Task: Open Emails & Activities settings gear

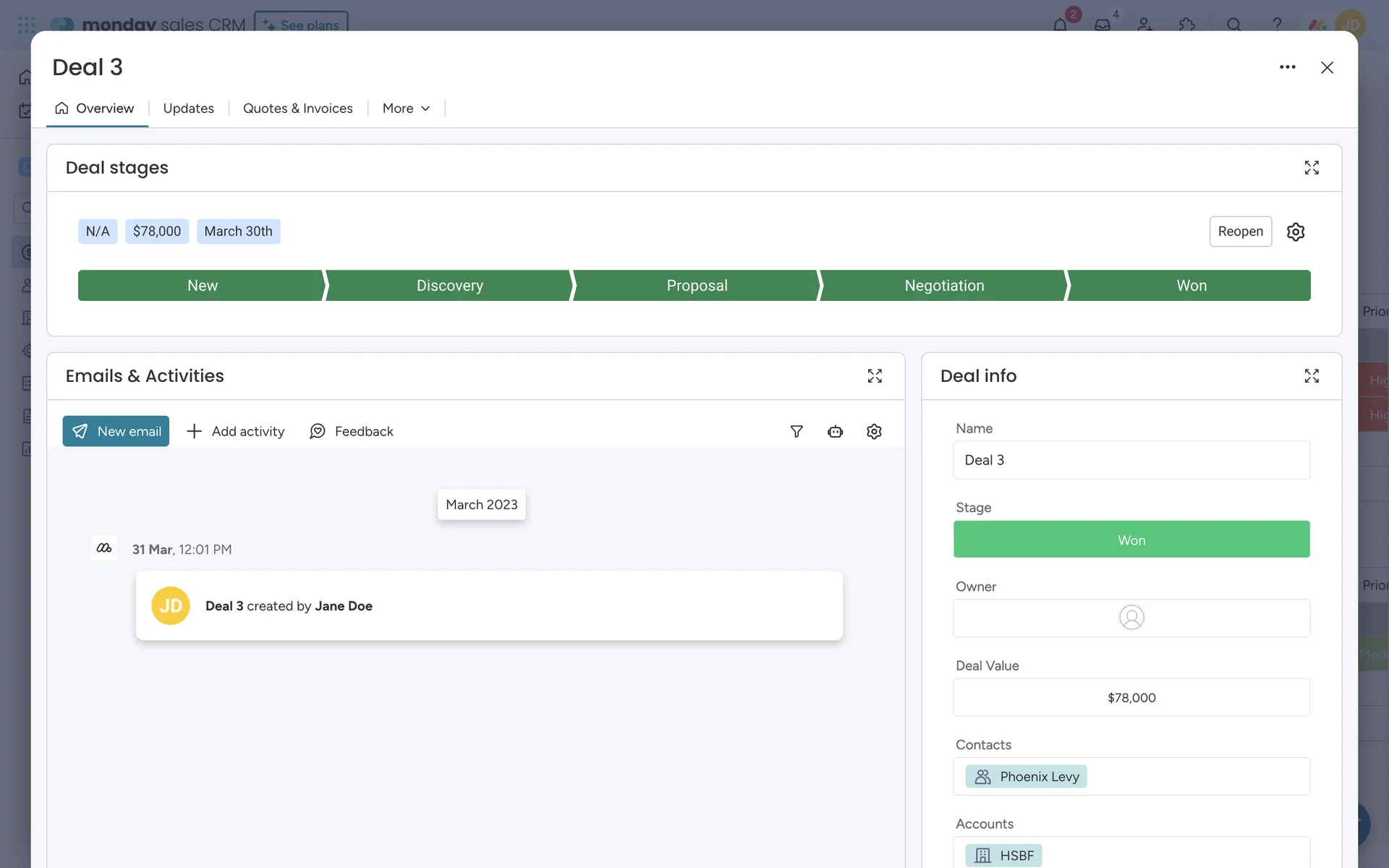Action: [874, 431]
